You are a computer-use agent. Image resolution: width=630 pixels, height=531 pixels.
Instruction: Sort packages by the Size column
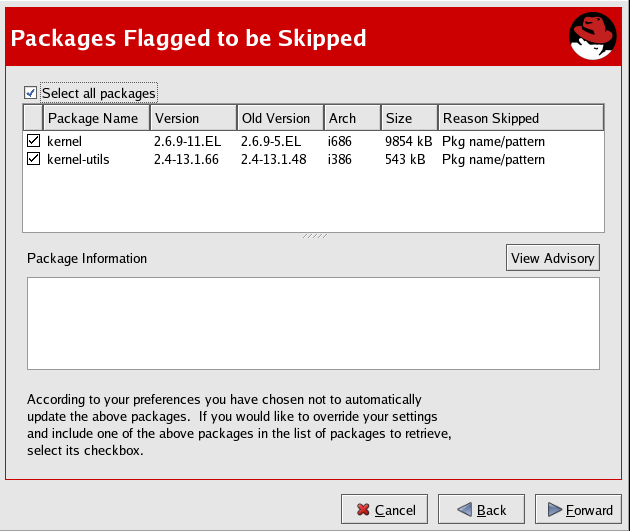pos(408,118)
